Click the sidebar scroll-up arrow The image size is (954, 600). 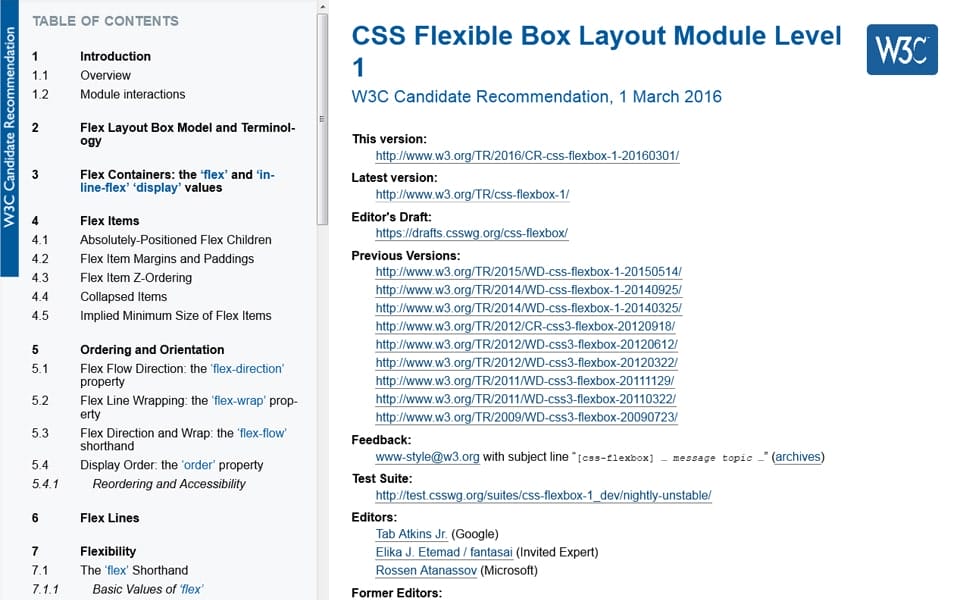point(322,7)
